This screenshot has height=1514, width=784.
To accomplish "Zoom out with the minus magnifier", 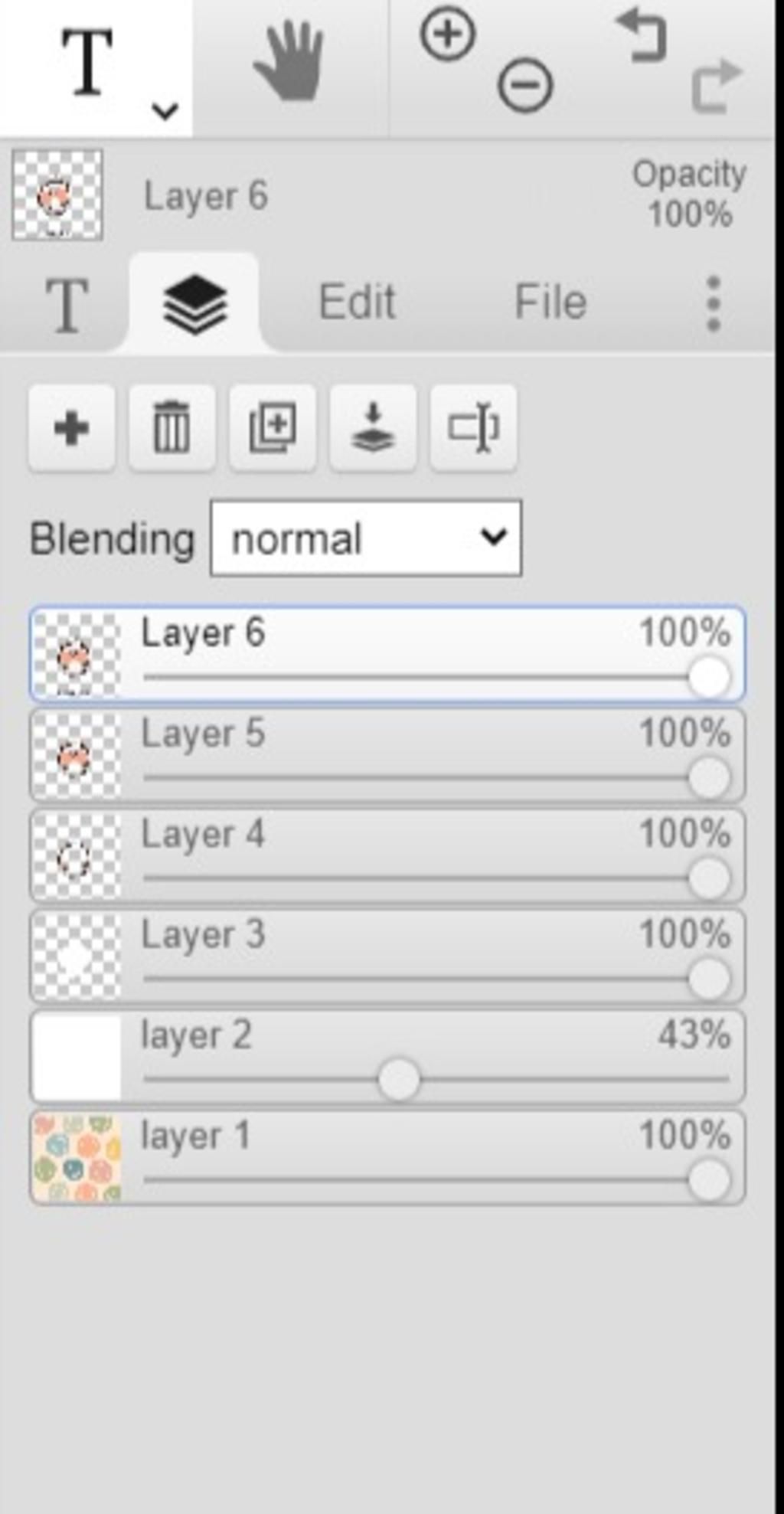I will tap(525, 84).
